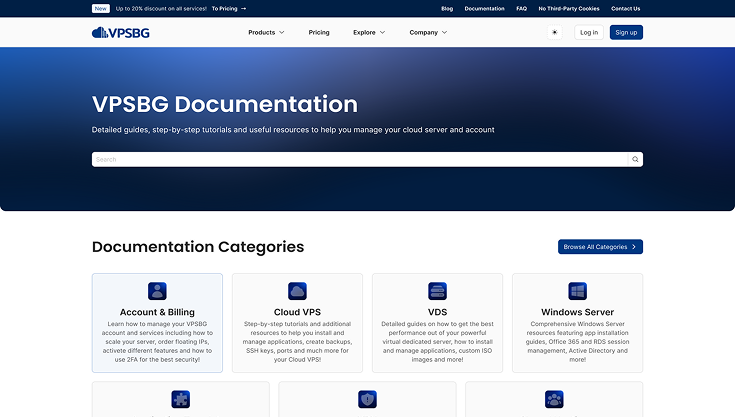
Task: Open the Cloud VPS category title
Action: point(297,312)
